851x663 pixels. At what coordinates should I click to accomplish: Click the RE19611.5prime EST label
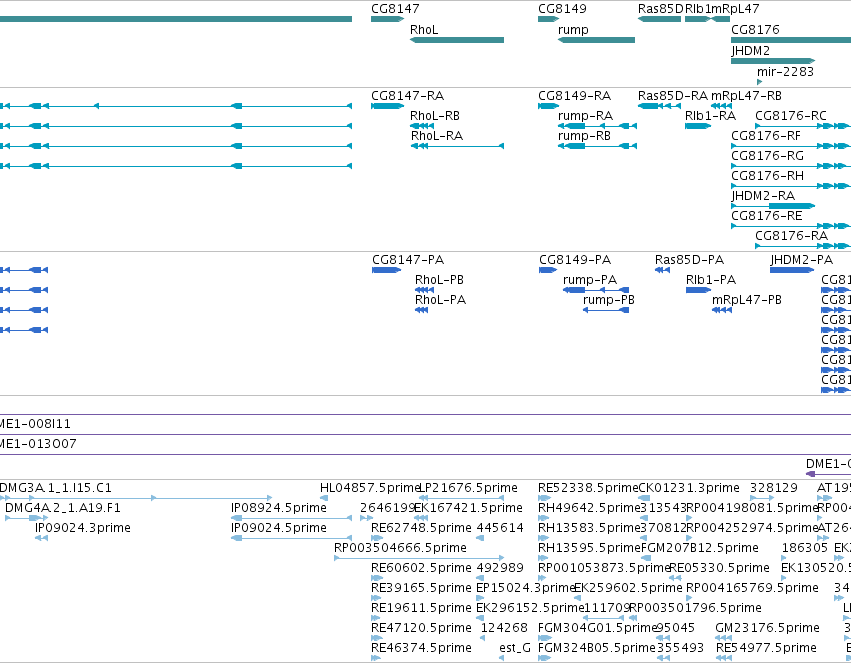422,608
